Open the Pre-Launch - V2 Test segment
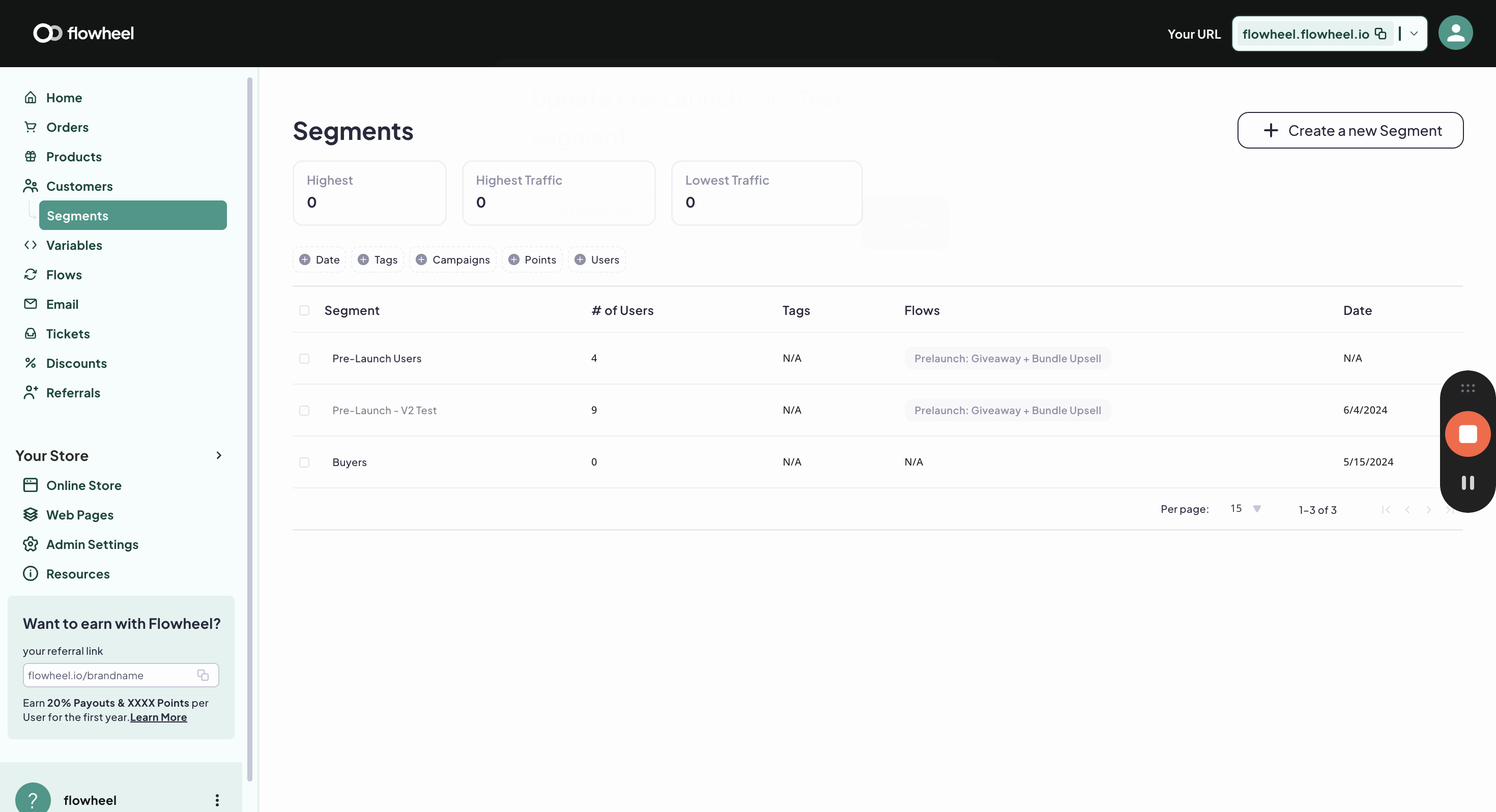The image size is (1496, 812). 385,411
